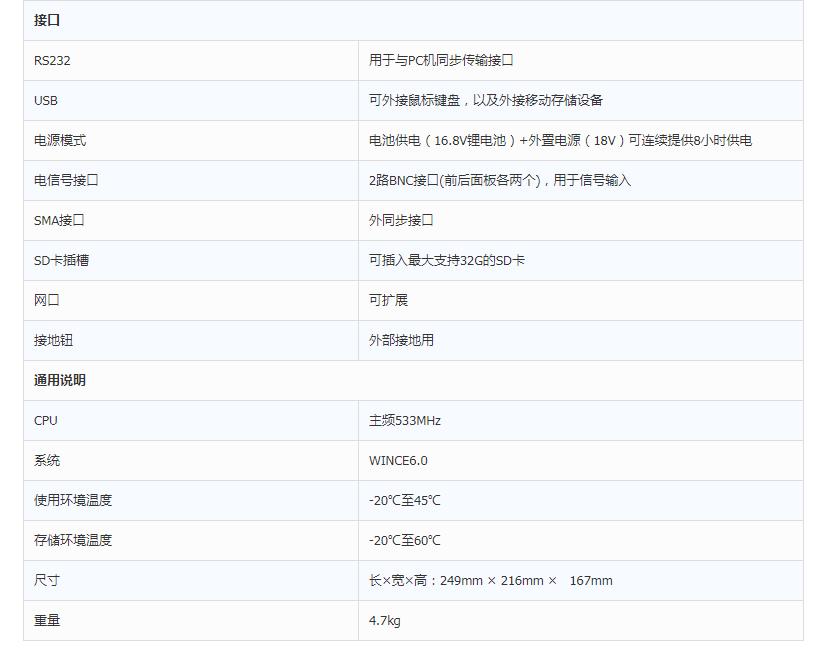Select the 电源模式 label cell

pyautogui.click(x=60, y=140)
